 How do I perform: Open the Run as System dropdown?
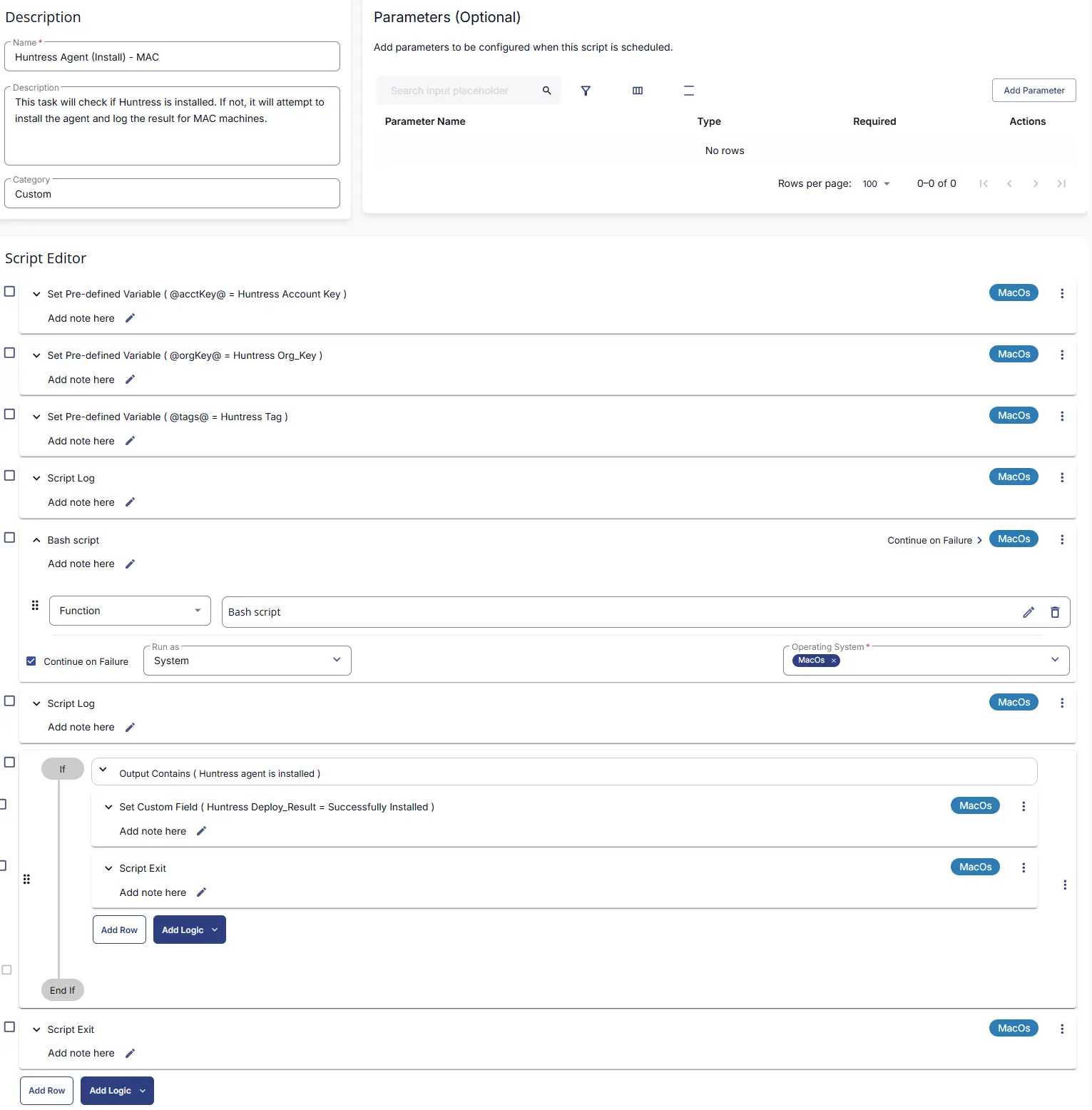coord(247,661)
